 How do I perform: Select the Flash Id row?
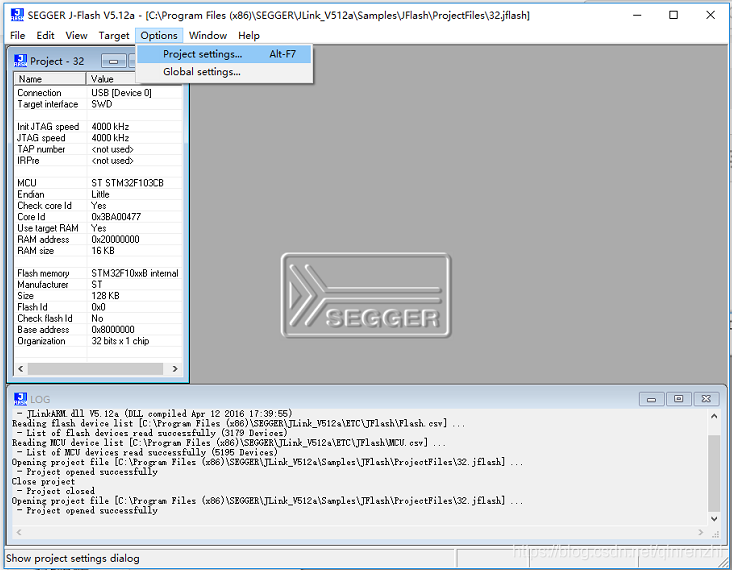pyautogui.click(x=98, y=307)
